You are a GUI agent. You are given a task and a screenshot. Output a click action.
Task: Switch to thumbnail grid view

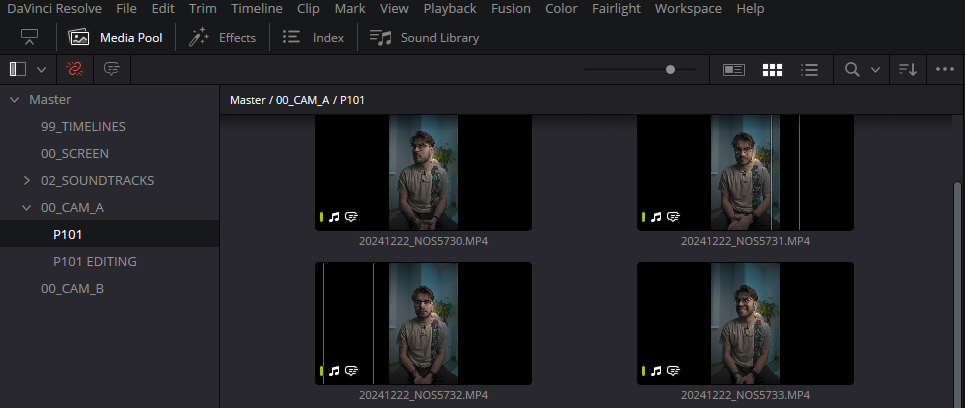tap(772, 70)
